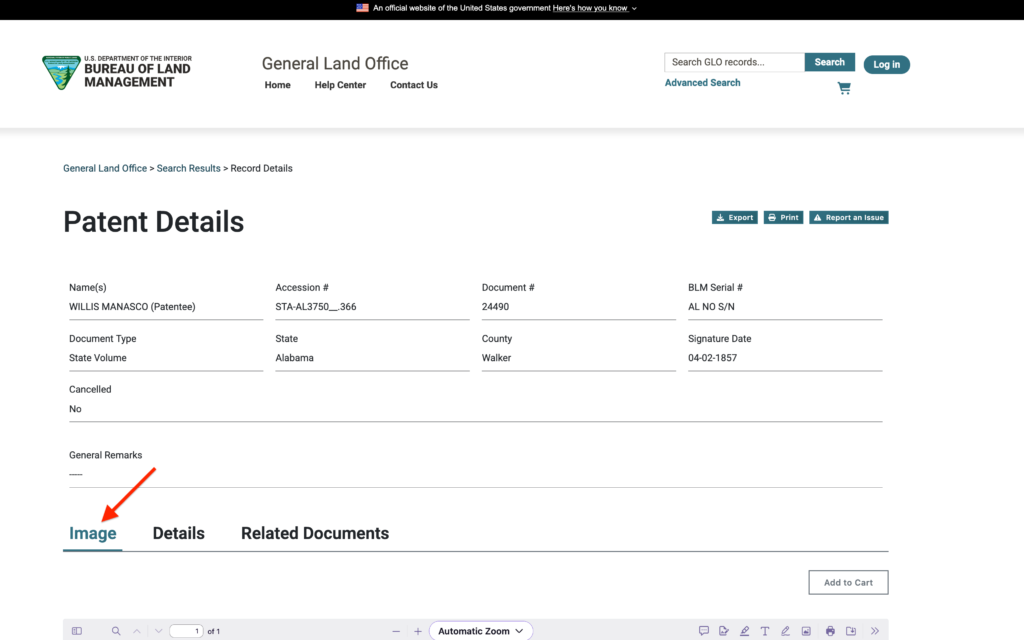Open the Help Center page
1024x640 pixels.
(x=340, y=85)
